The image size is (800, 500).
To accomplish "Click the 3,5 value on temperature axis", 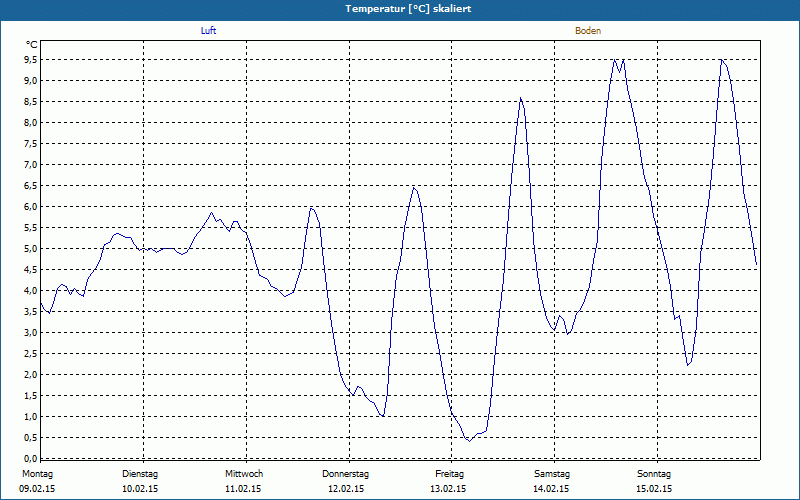I will [30, 311].
